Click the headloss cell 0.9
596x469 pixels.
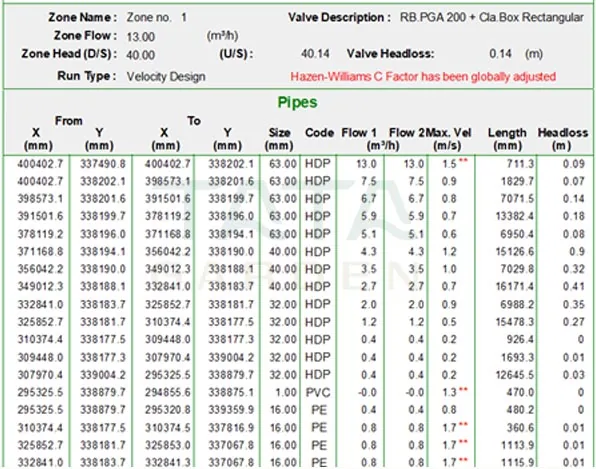pos(577,252)
